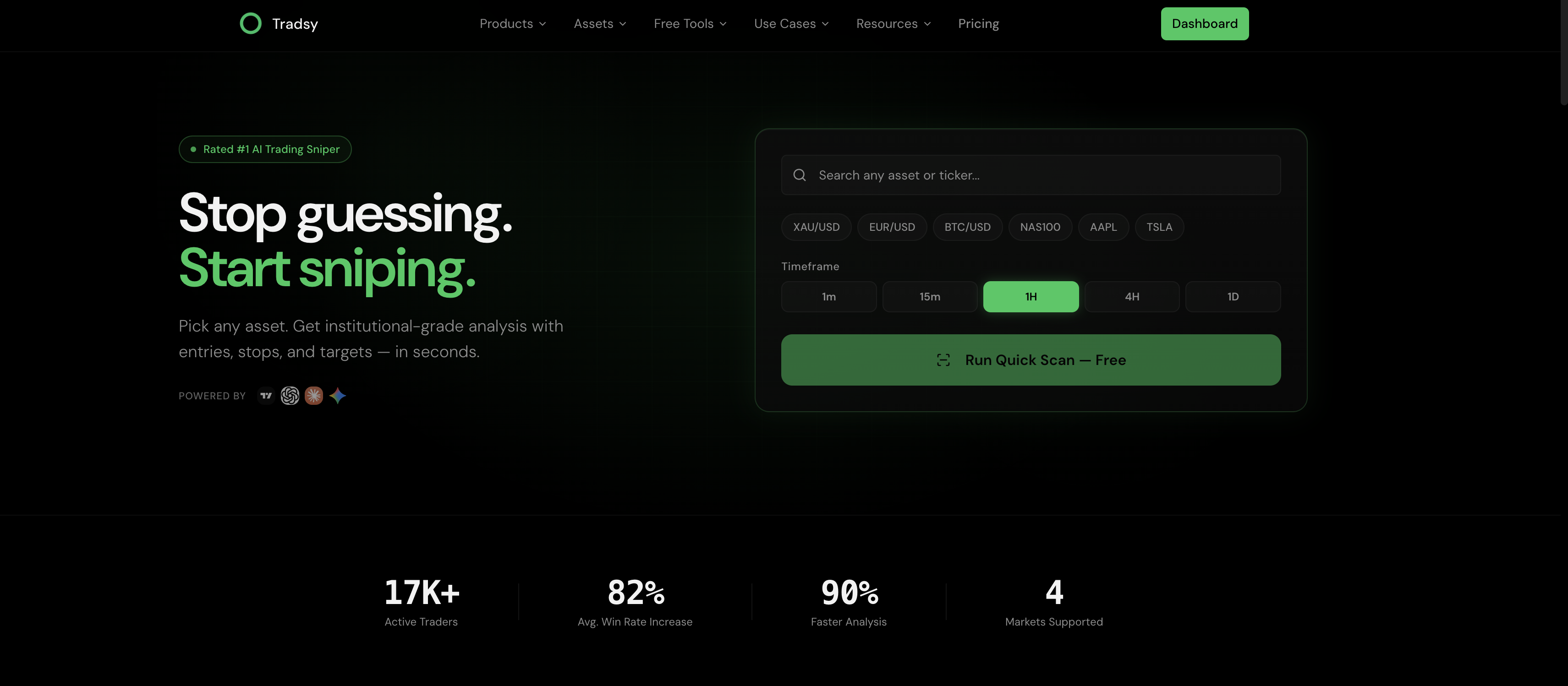Click the scan icon in Run Quick Scan
The width and height of the screenshot is (1568, 686).
click(x=943, y=360)
